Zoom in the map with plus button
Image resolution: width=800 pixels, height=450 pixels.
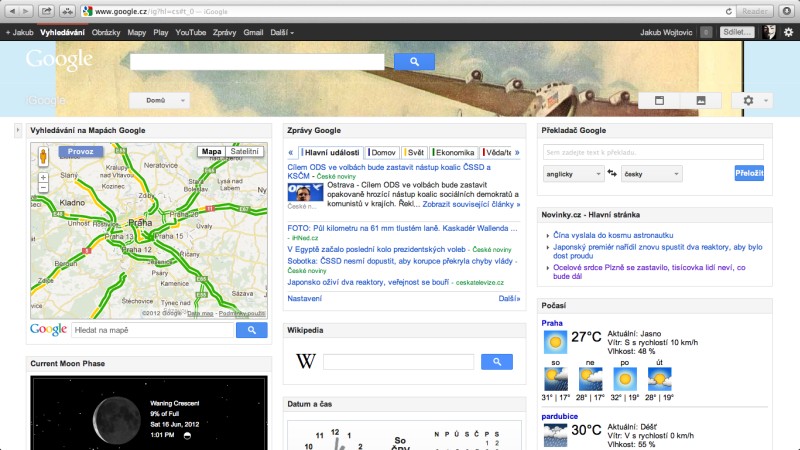pyautogui.click(x=43, y=177)
